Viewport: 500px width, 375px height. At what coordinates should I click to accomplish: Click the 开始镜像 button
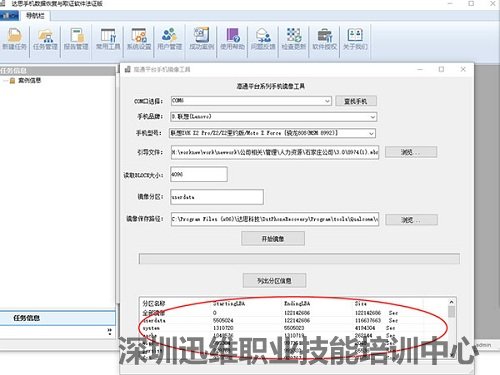click(x=273, y=239)
